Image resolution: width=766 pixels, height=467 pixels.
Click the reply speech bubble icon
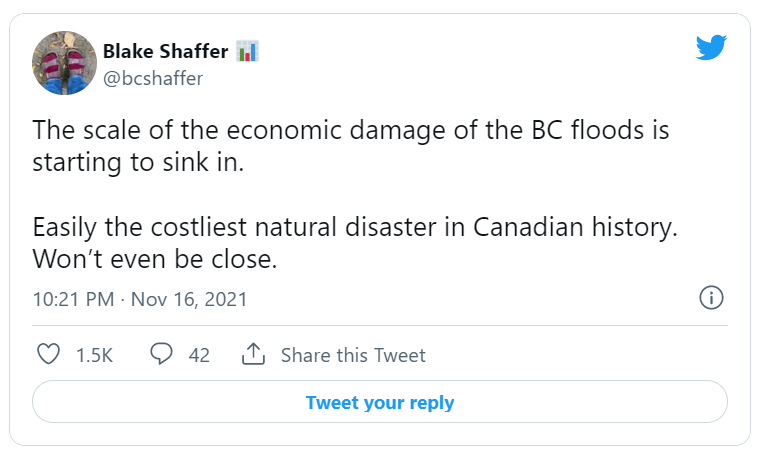click(161, 354)
